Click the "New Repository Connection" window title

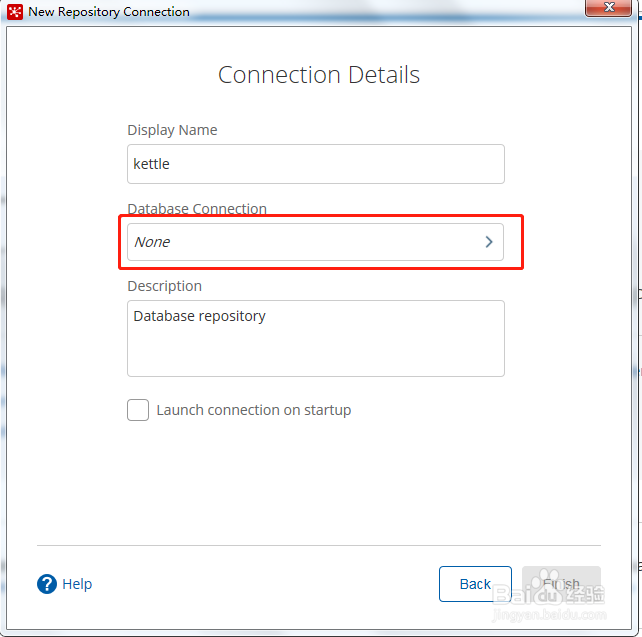coord(109,12)
